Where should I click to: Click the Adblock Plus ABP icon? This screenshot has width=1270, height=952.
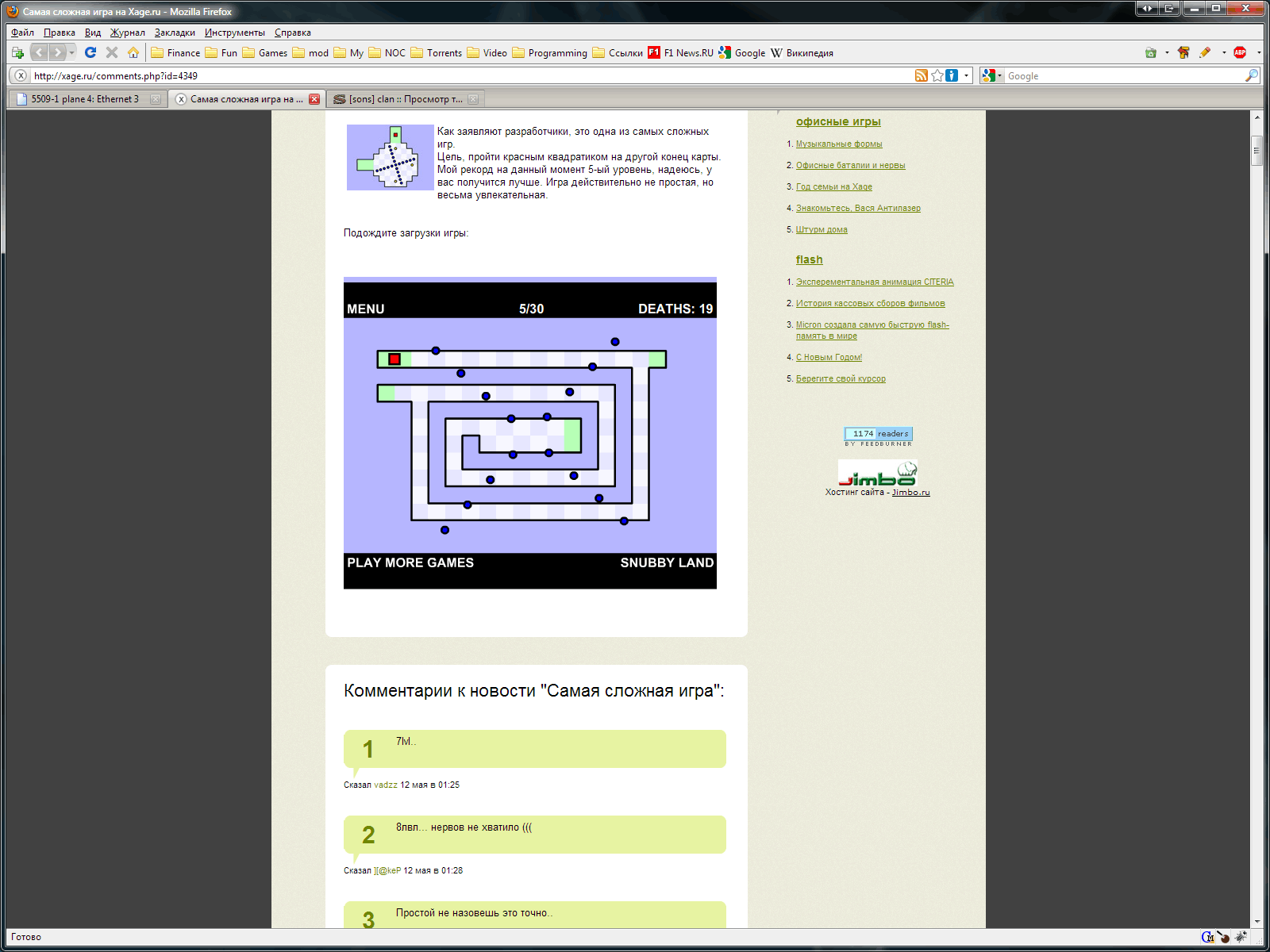1240,52
